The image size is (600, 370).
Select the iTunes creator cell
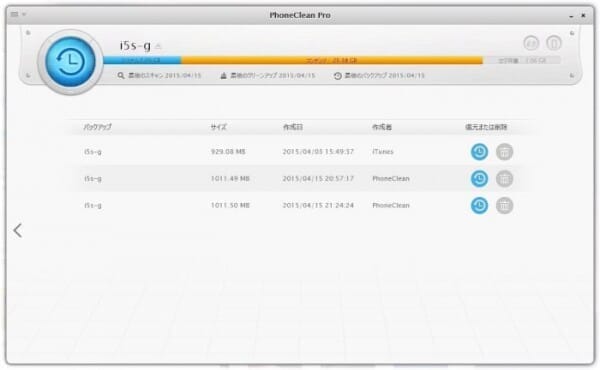[383, 152]
